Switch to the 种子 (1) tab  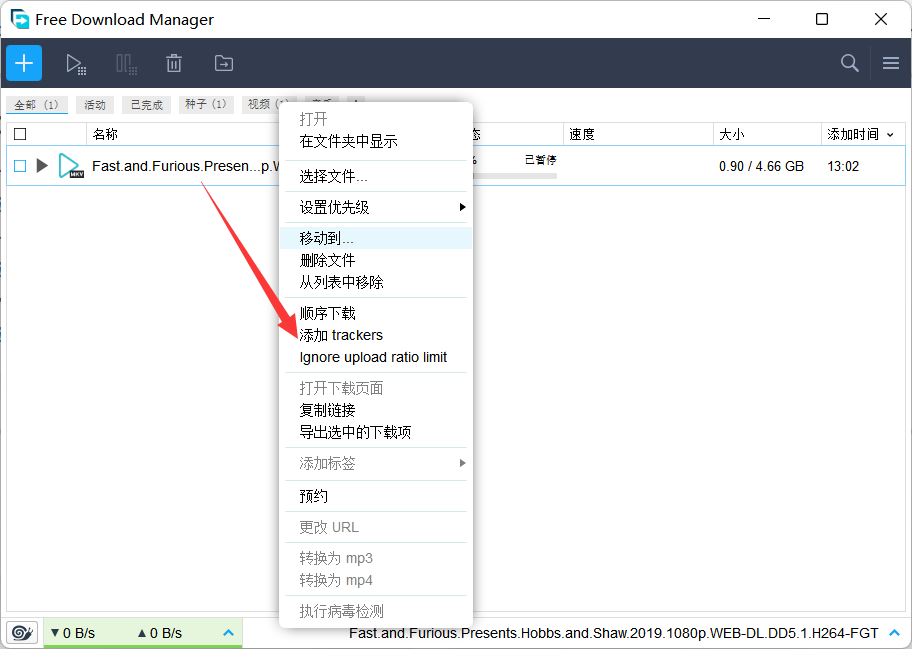206,105
